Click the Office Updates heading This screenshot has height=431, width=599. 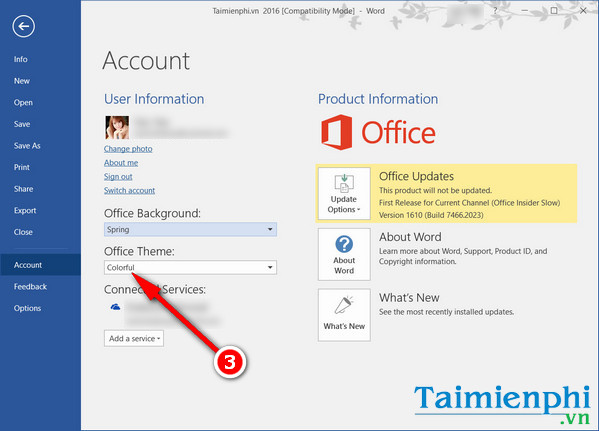point(416,176)
